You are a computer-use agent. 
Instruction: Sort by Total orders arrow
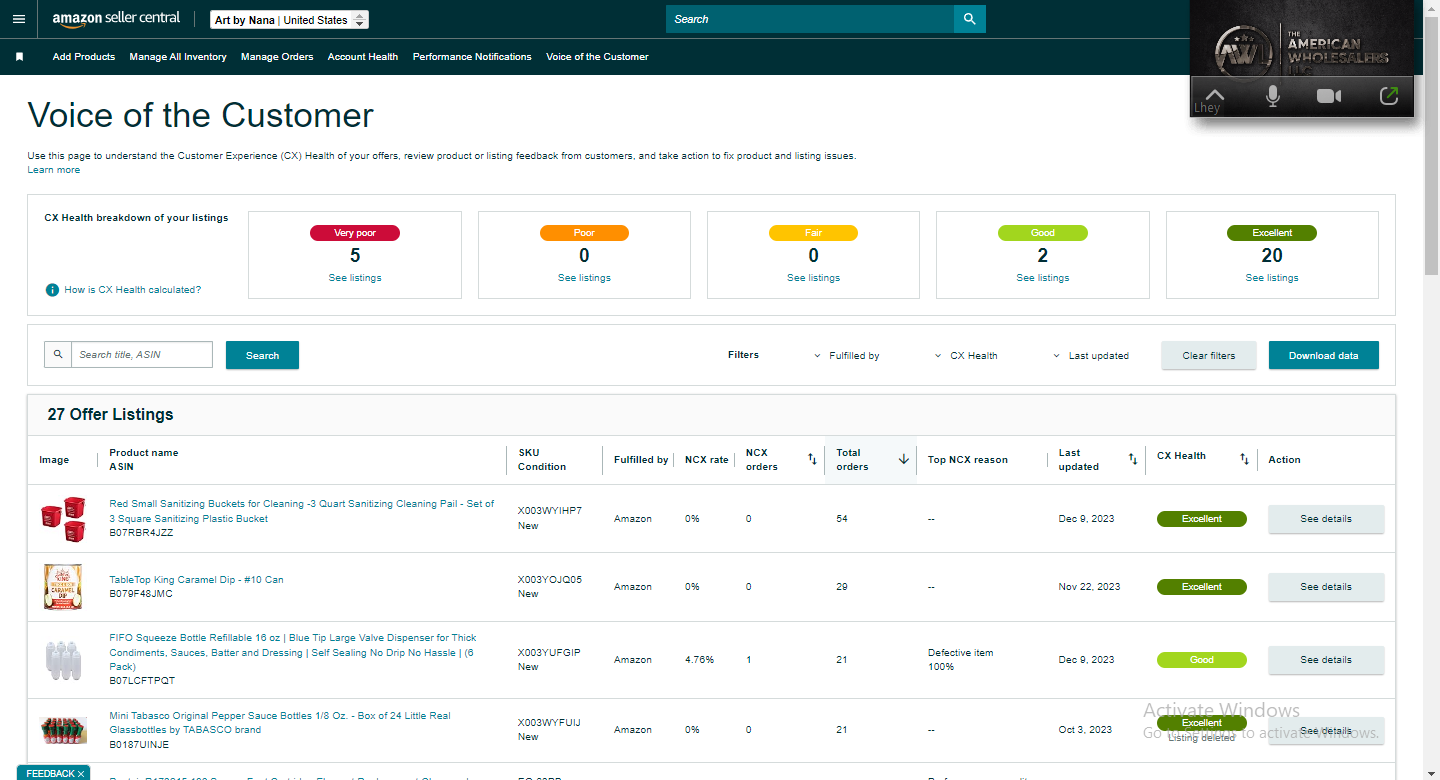(904, 460)
